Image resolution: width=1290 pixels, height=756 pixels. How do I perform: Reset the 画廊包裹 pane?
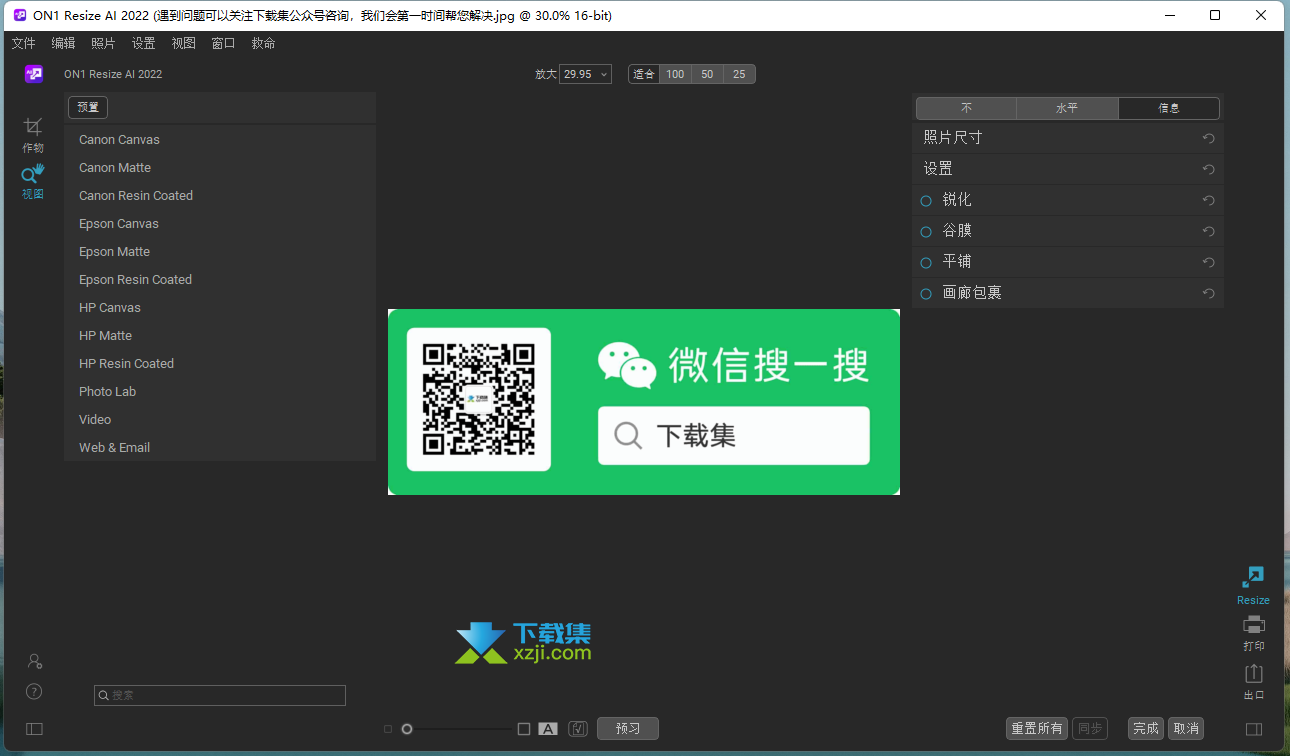click(x=1209, y=293)
